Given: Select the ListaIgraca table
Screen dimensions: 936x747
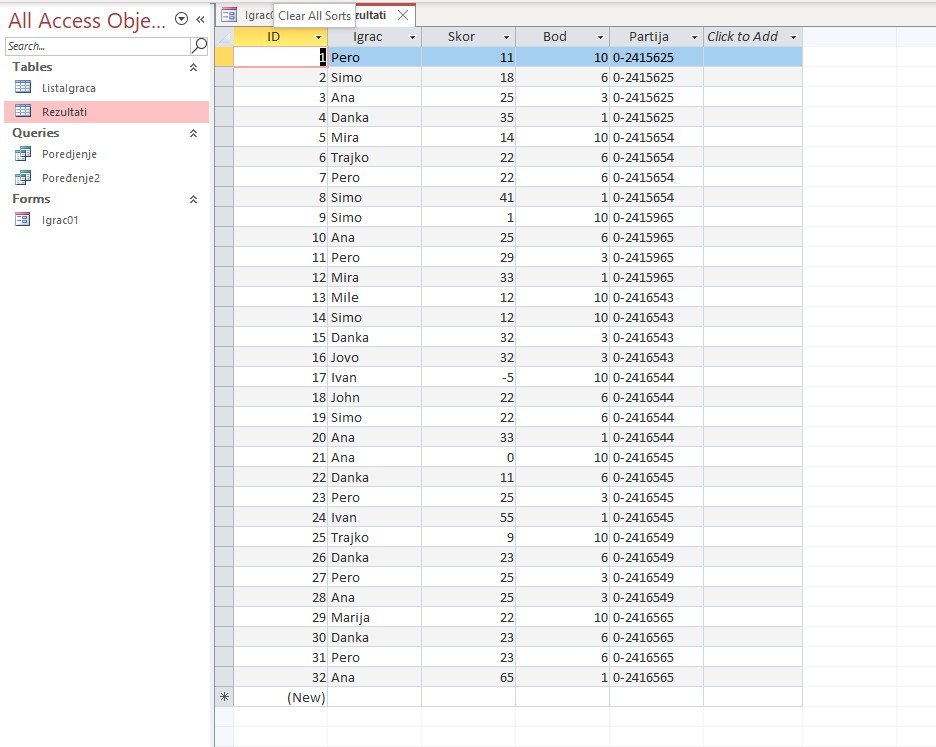Looking at the screenshot, I should [106, 88].
